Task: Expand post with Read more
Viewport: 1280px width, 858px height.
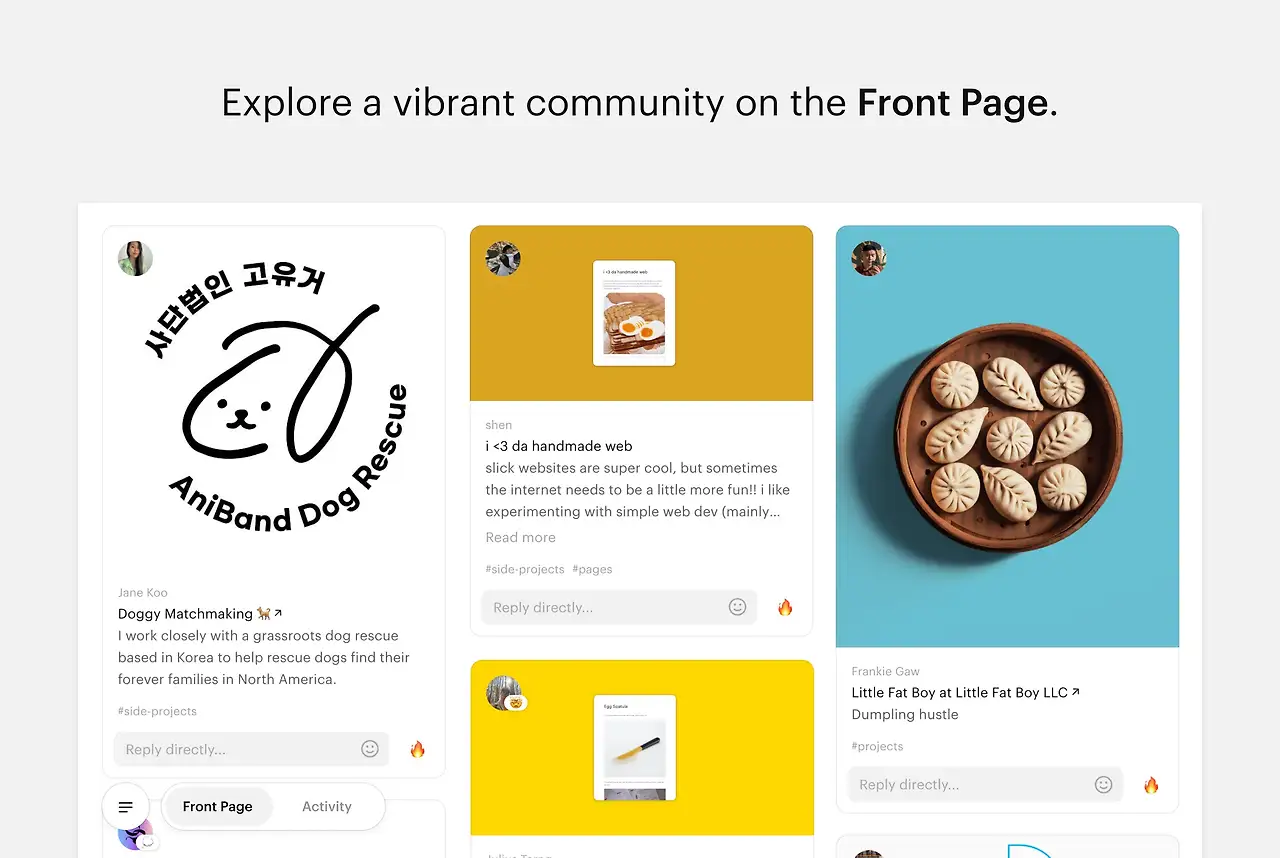Action: tap(520, 537)
